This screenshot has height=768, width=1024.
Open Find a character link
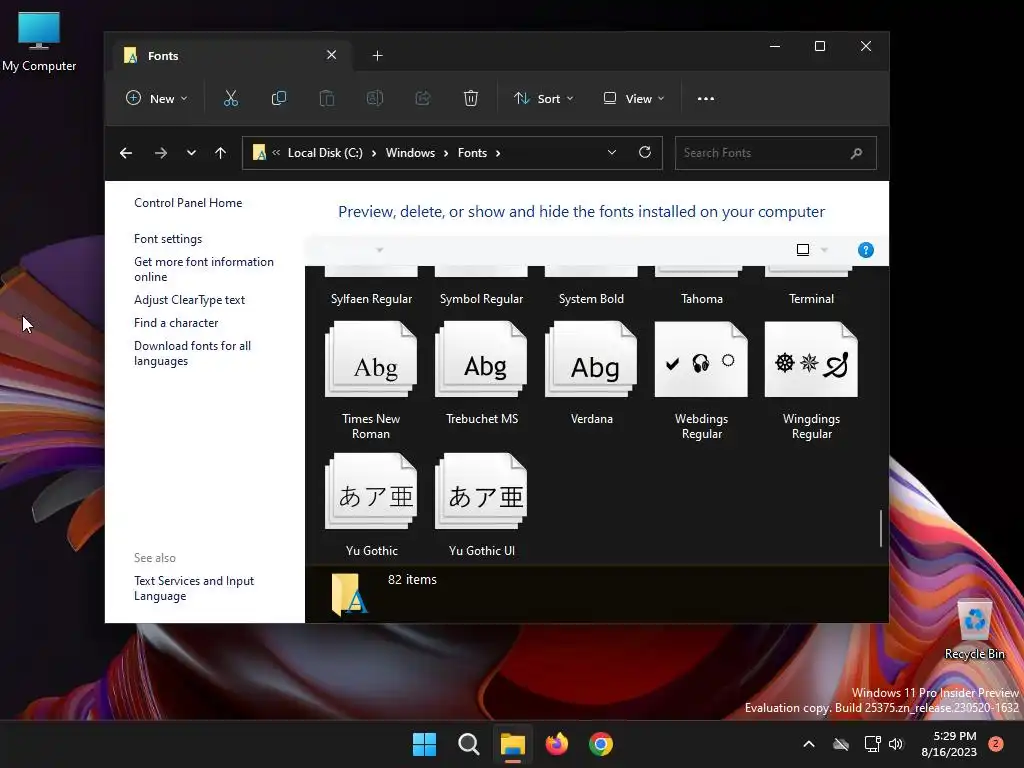coord(176,323)
